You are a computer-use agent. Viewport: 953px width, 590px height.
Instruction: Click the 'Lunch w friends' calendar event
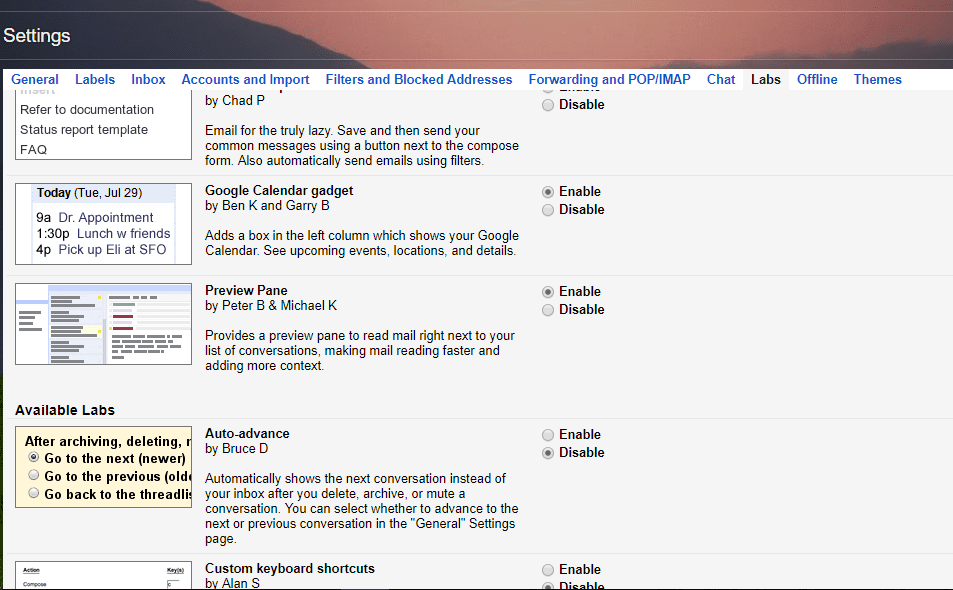tap(123, 234)
